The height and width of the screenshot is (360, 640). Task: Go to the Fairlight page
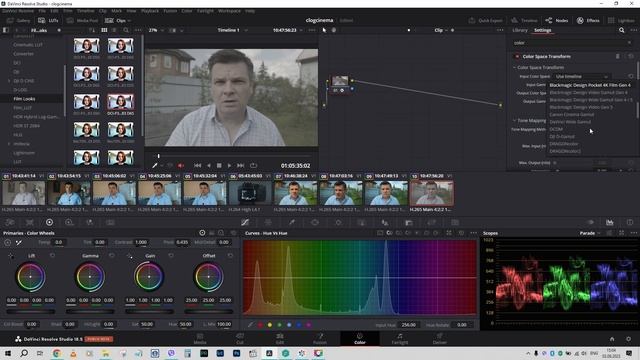(x=400, y=339)
